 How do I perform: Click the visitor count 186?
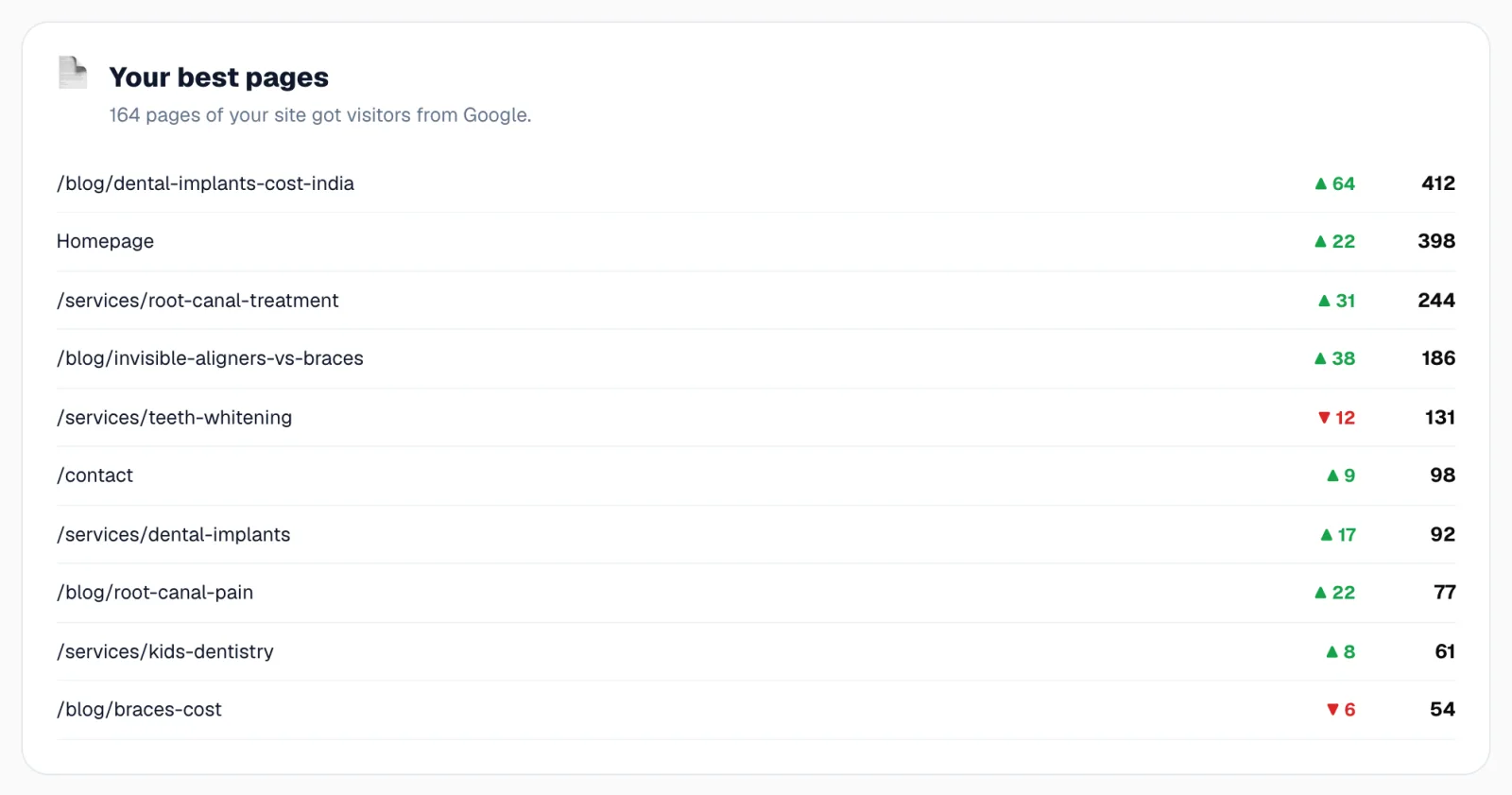[x=1438, y=358]
